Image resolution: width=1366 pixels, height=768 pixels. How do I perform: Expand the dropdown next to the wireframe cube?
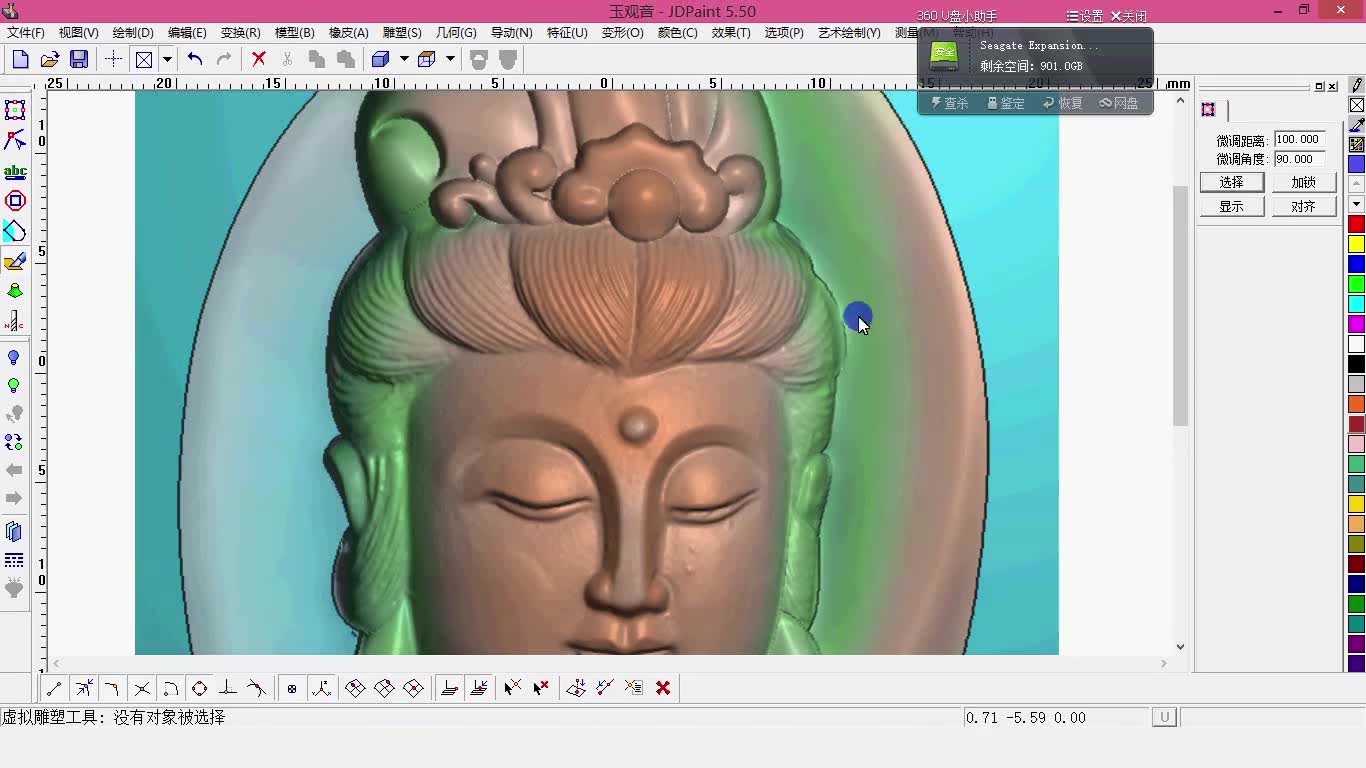(x=450, y=59)
